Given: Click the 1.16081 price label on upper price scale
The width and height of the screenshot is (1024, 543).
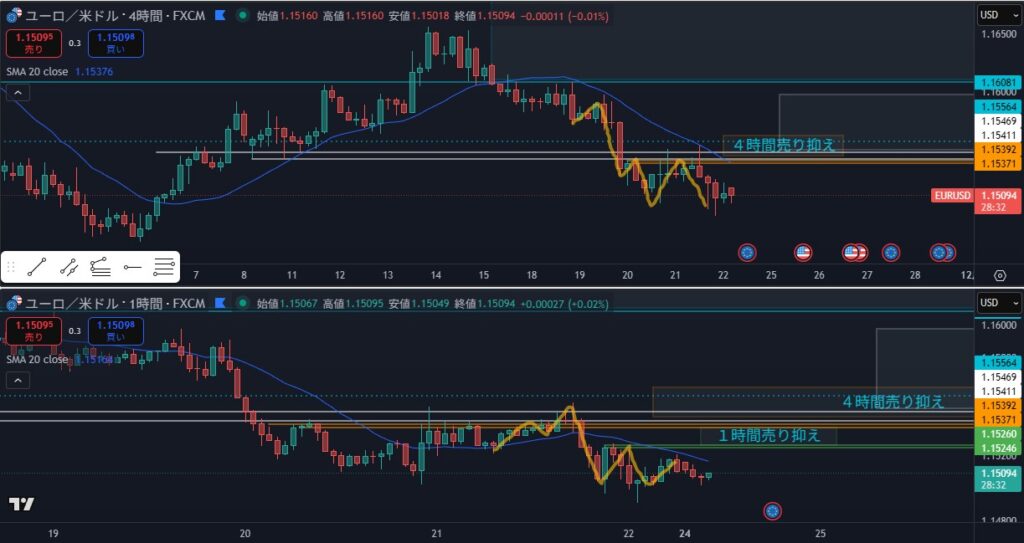Looking at the screenshot, I should [x=997, y=83].
